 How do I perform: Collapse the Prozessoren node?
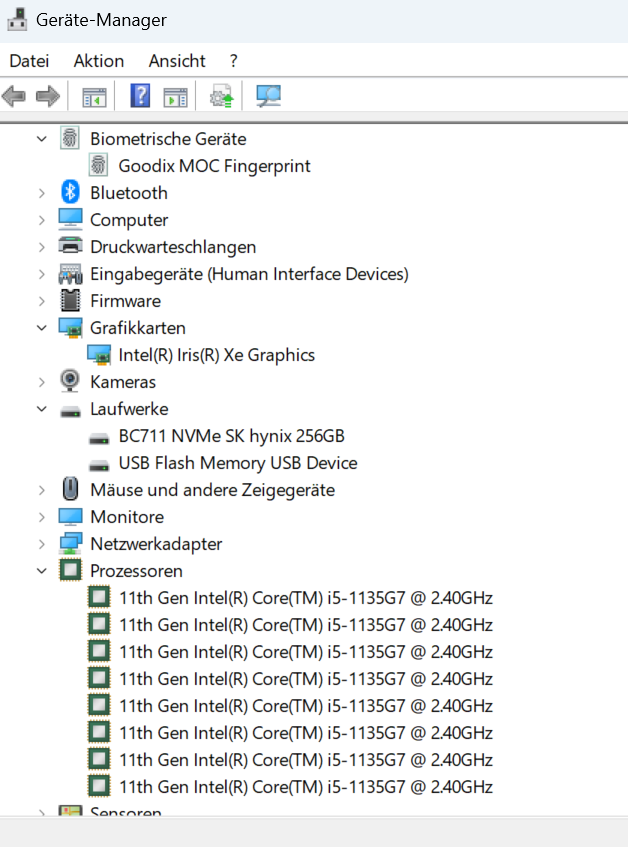42,571
